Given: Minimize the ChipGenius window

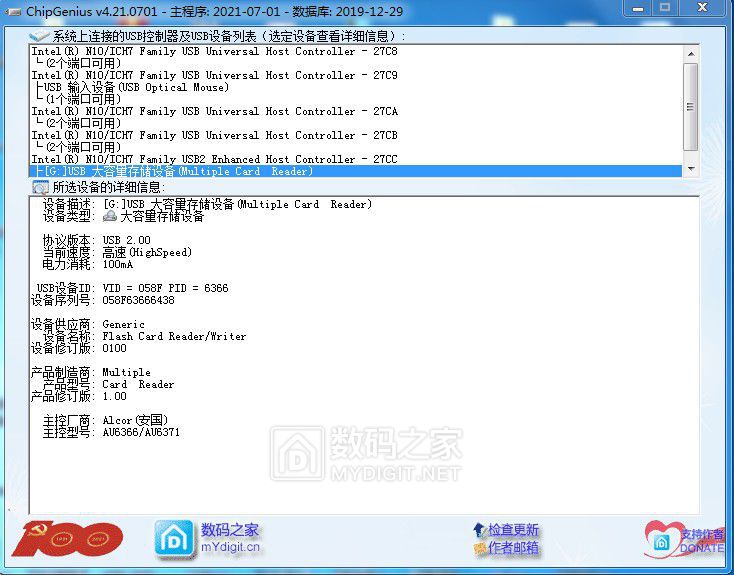Looking at the screenshot, I should tap(638, 8).
